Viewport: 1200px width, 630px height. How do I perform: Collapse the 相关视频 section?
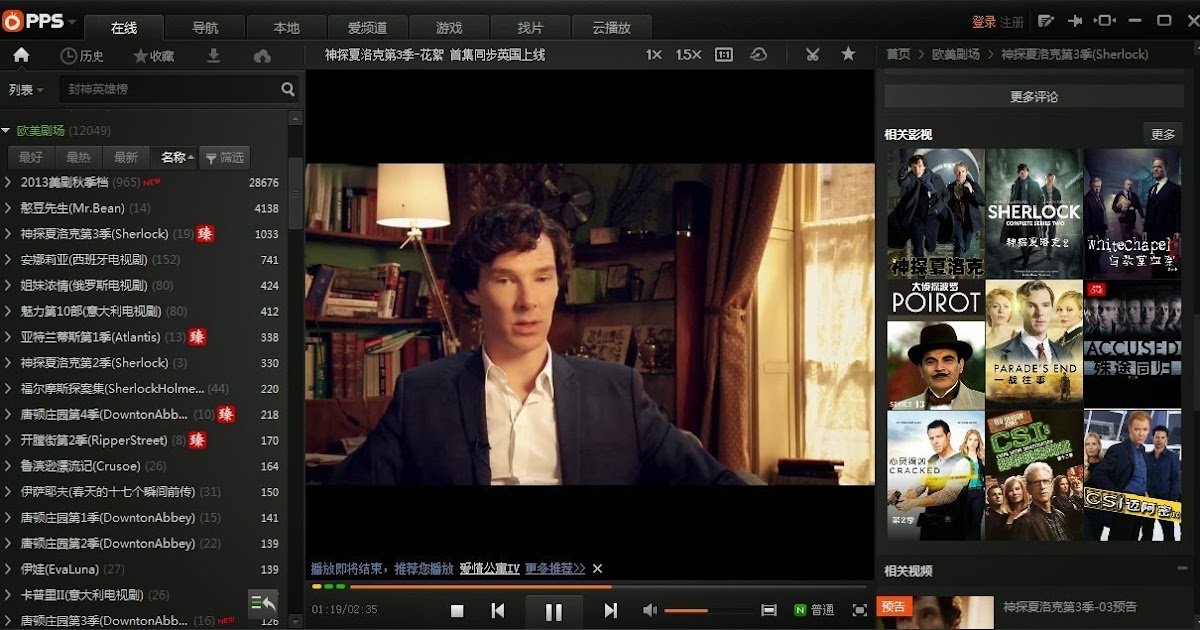1182,569
